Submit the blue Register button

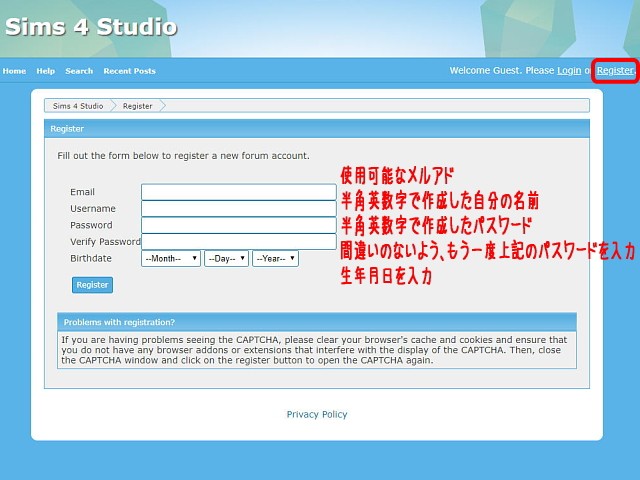click(92, 285)
